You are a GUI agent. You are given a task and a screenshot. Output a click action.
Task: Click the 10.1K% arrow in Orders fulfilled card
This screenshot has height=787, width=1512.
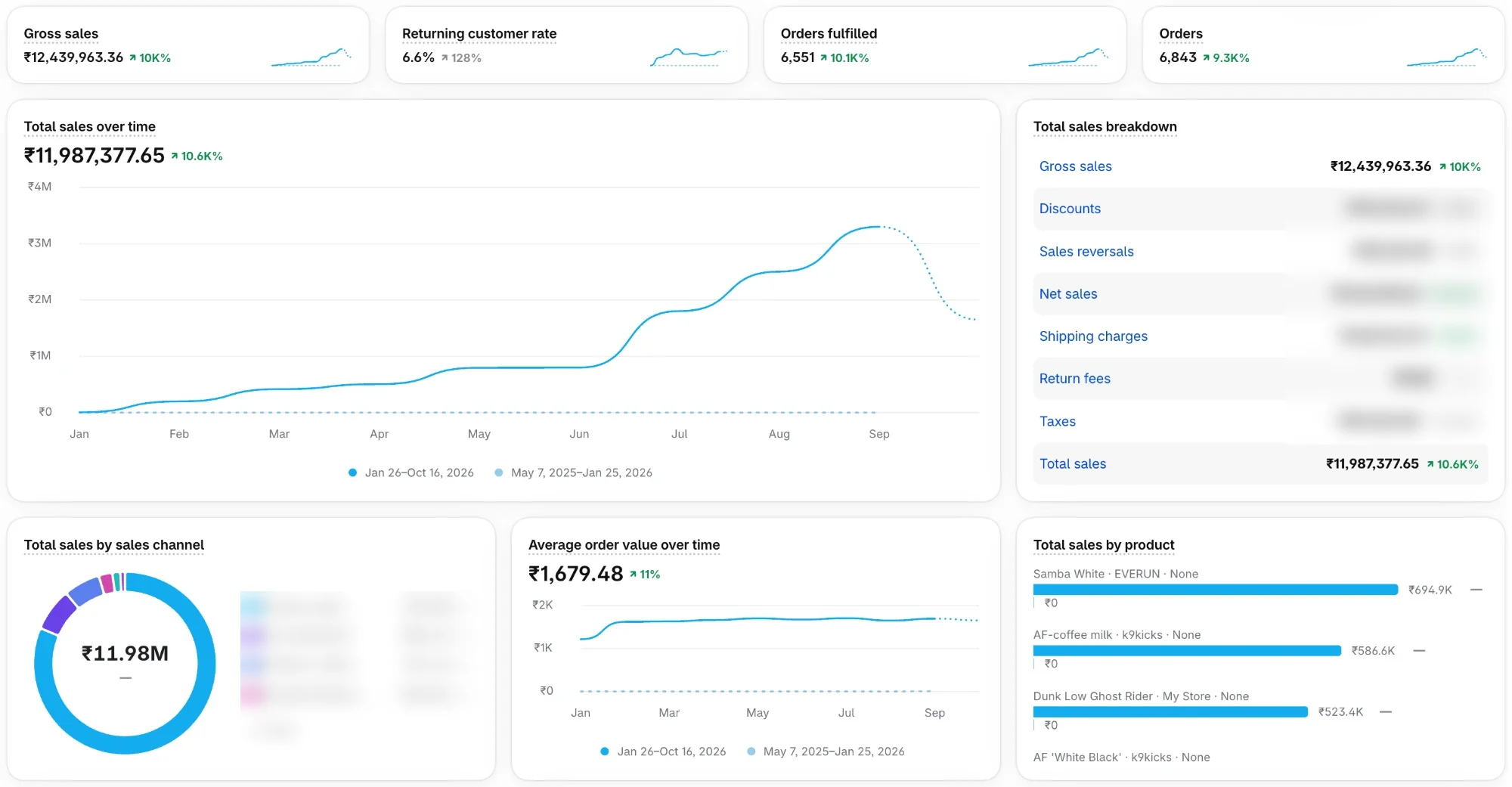[x=844, y=58]
